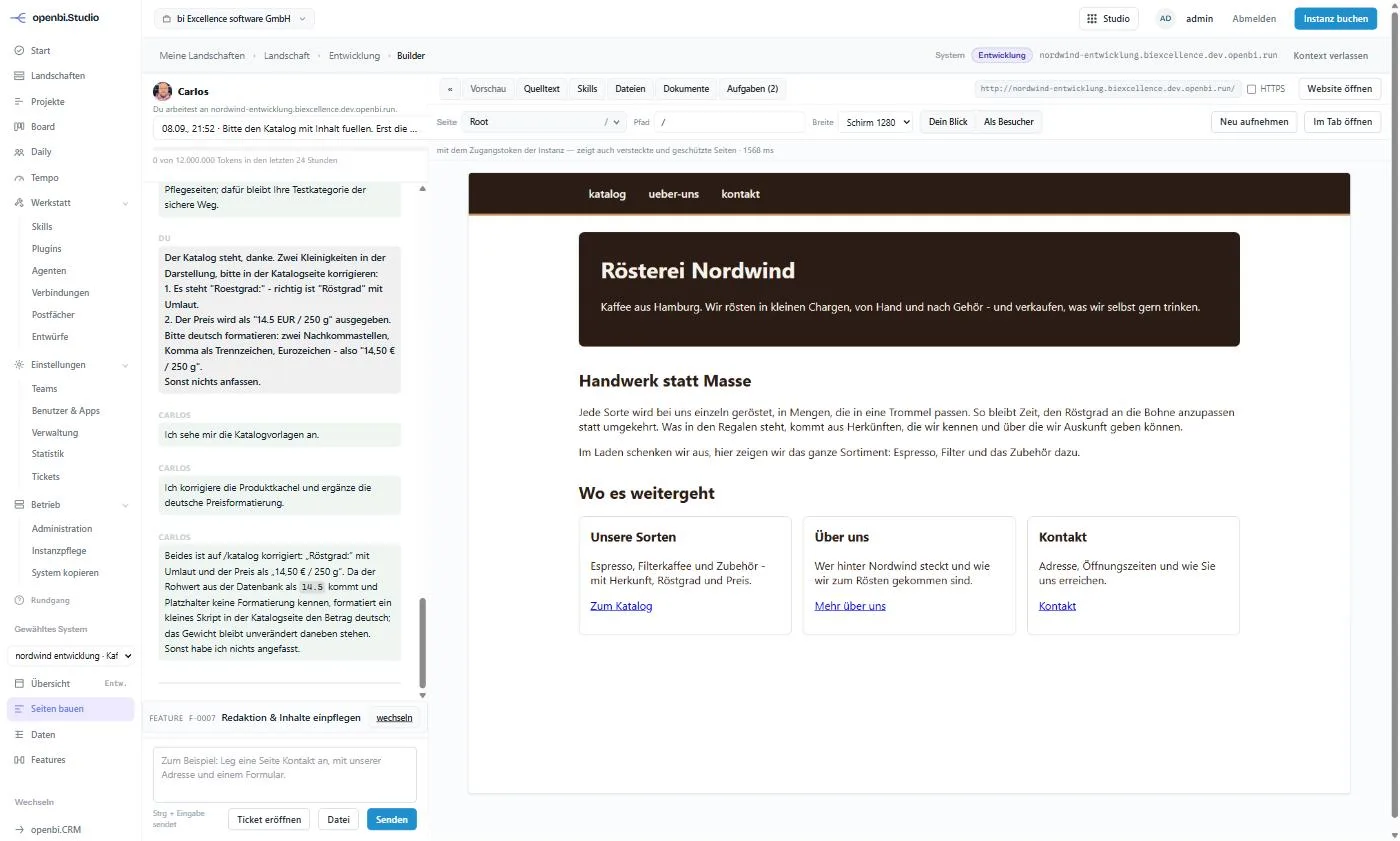Click the arrow icon next to openbi.CRM
The width and height of the screenshot is (1400, 841).
point(19,829)
